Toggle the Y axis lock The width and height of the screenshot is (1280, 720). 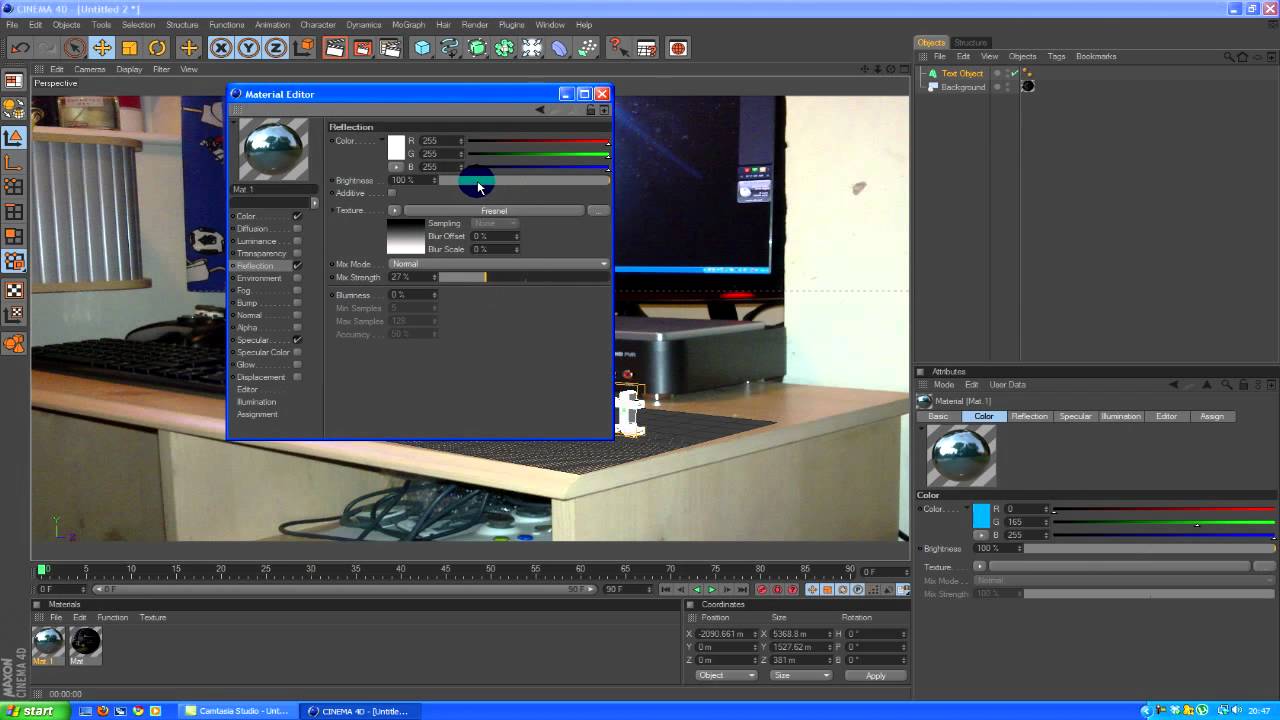[248, 48]
